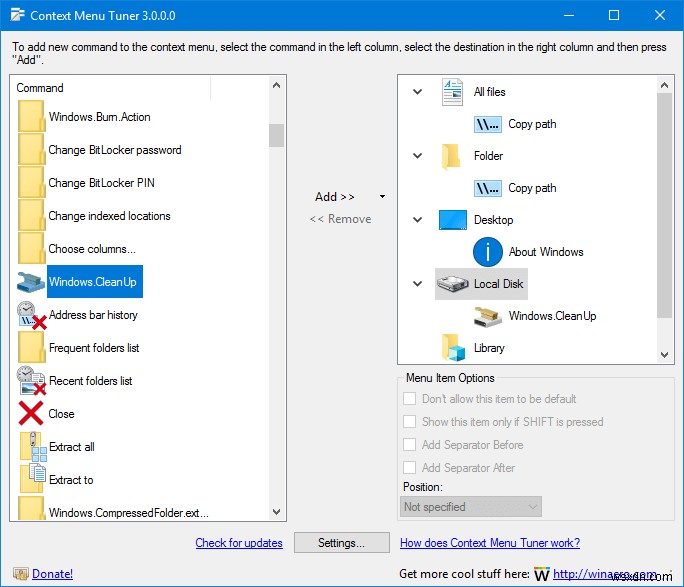The width and height of the screenshot is (684, 587).
Task: Select the Library tree item label
Action: pos(489,348)
